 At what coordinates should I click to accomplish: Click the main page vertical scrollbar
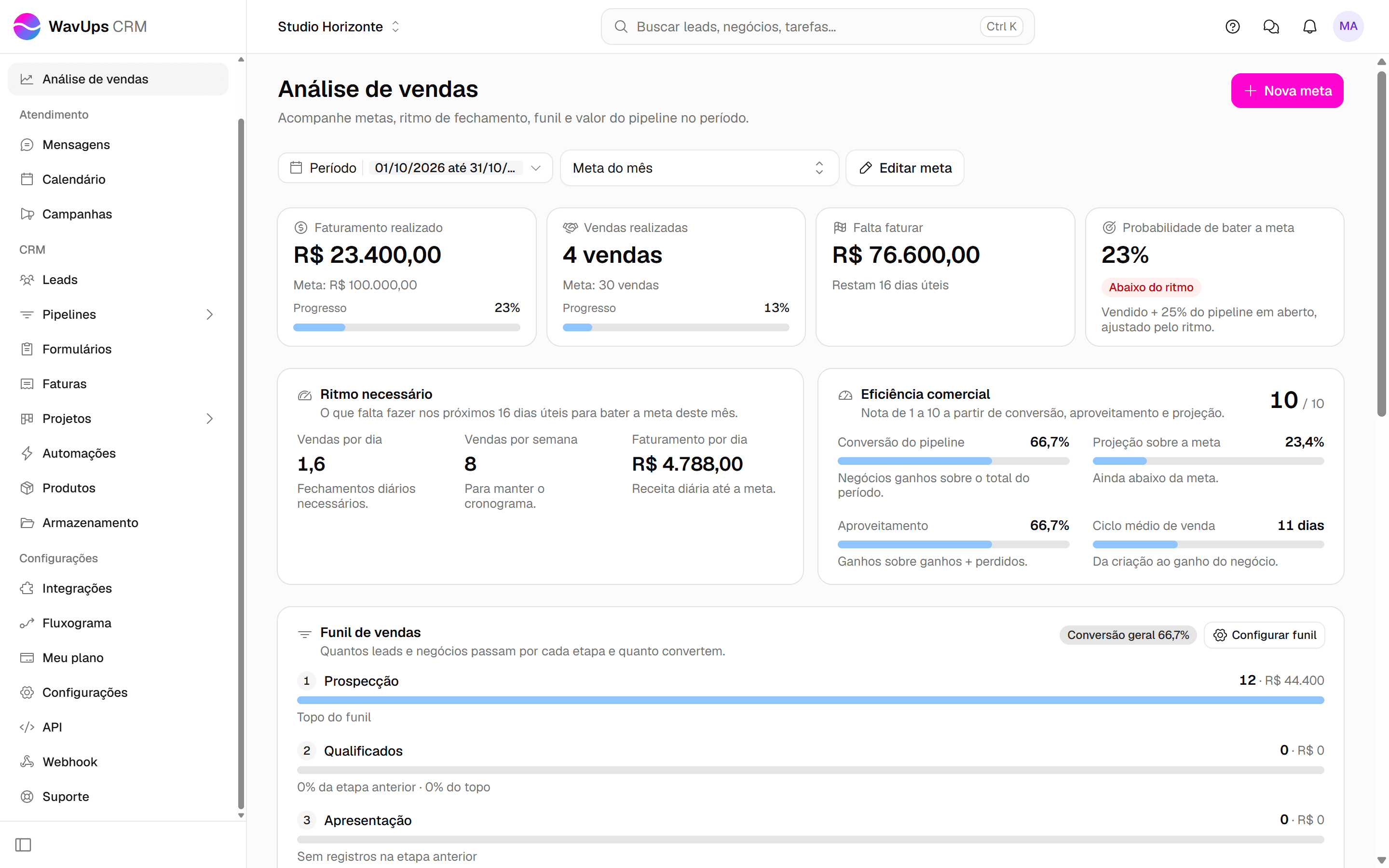1382,244
